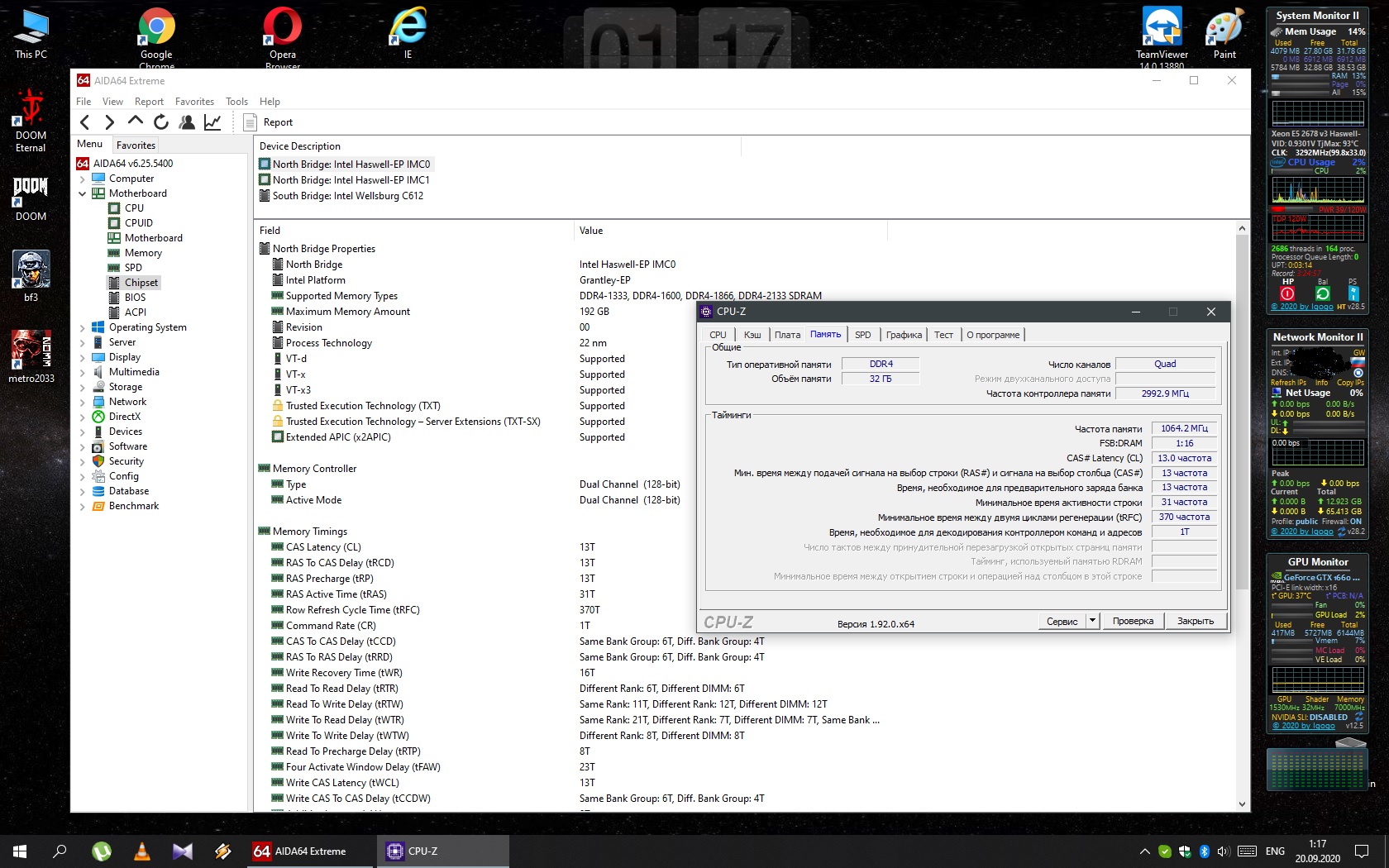
Task: Open the Windows Start menu
Action: pyautogui.click(x=20, y=851)
